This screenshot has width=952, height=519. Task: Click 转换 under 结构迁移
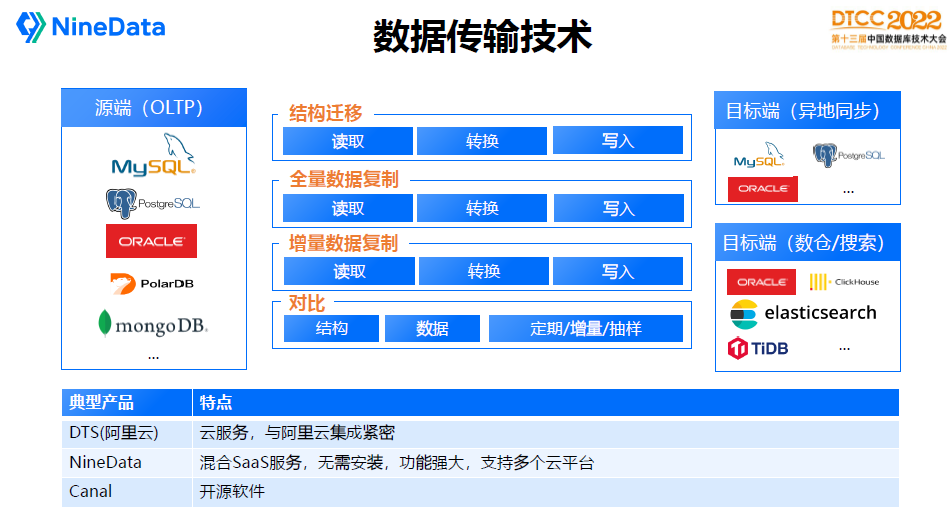(482, 141)
